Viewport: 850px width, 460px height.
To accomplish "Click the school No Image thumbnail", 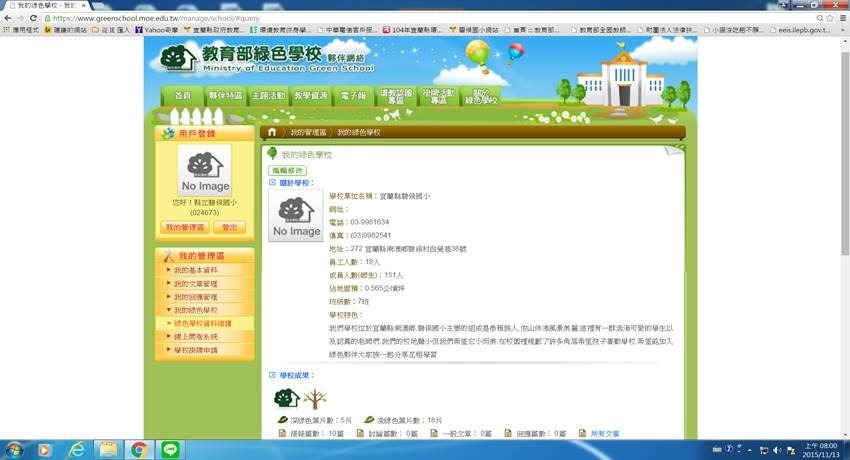I will (296, 215).
